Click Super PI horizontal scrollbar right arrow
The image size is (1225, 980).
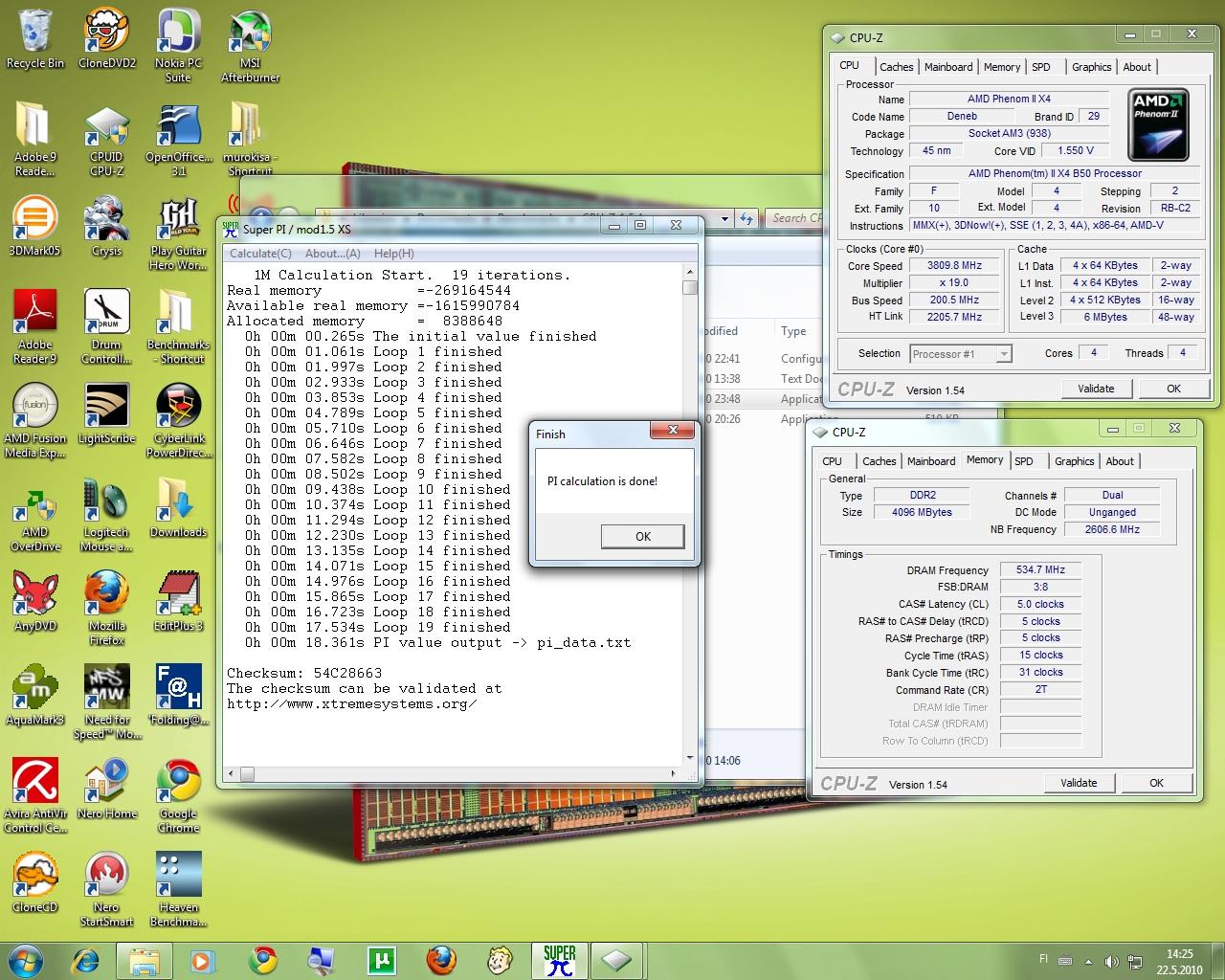[x=674, y=773]
